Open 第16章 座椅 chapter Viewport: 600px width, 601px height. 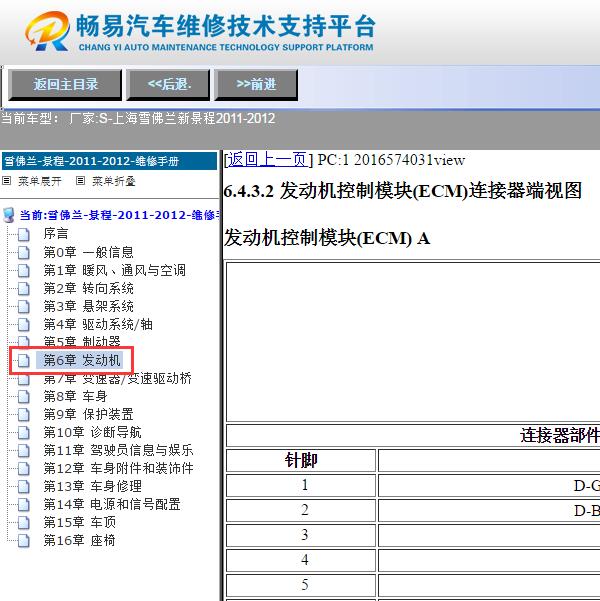pyautogui.click(x=79, y=540)
